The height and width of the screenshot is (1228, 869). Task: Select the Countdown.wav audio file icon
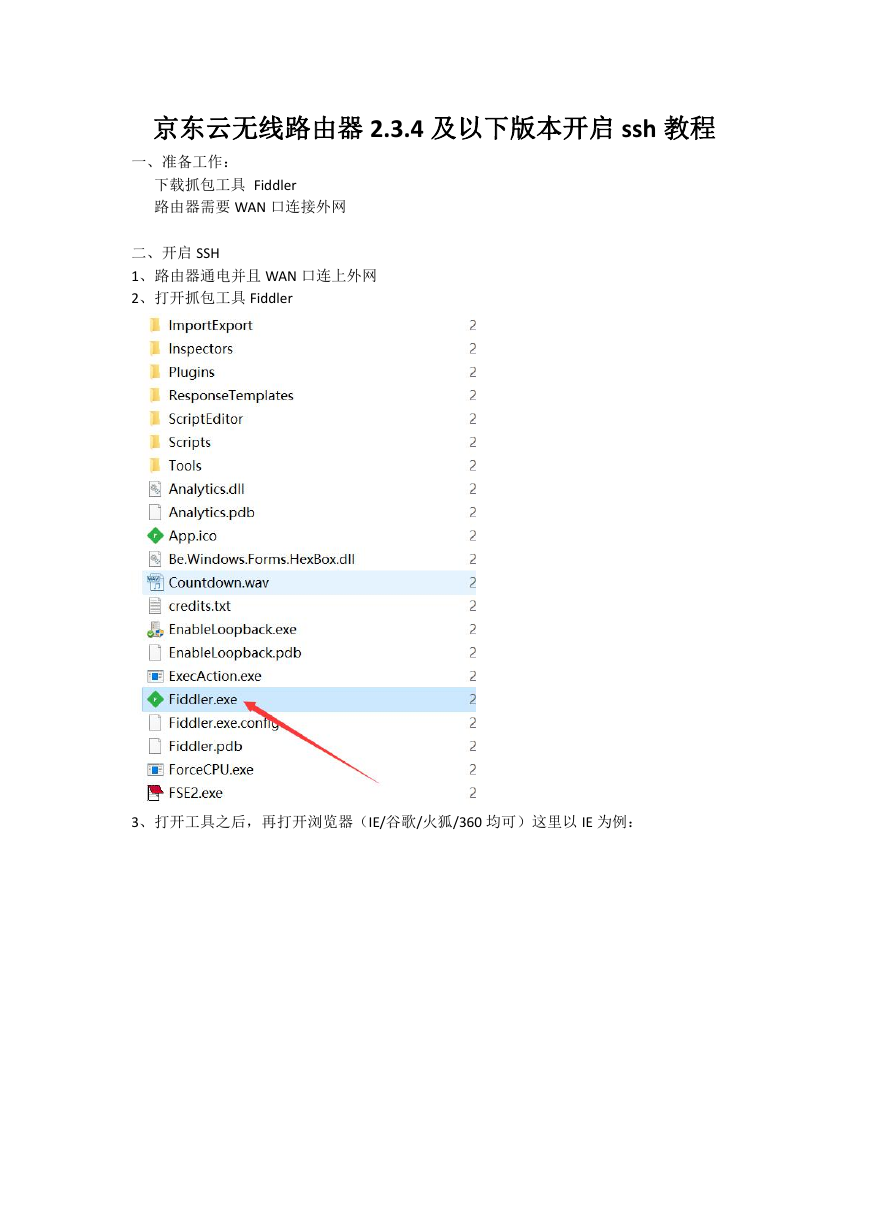[155, 582]
